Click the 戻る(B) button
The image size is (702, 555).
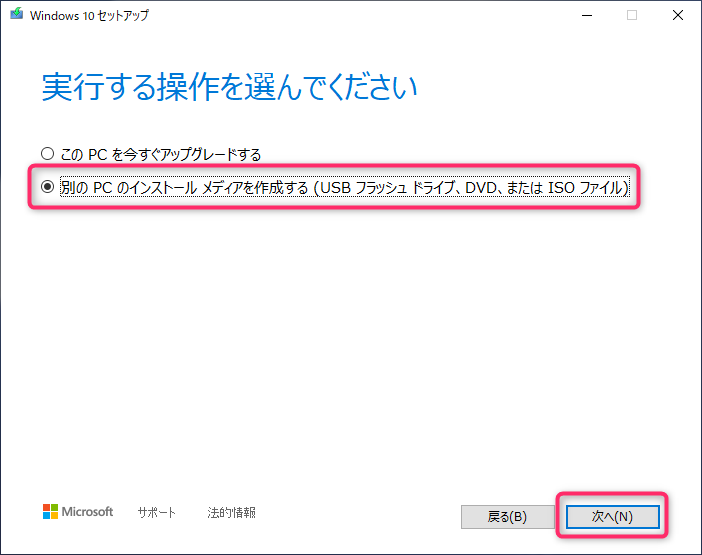coord(507,517)
